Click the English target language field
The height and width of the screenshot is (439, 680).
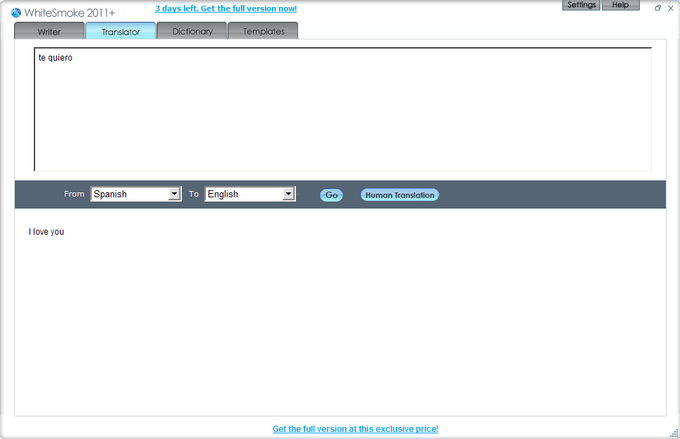pyautogui.click(x=250, y=194)
